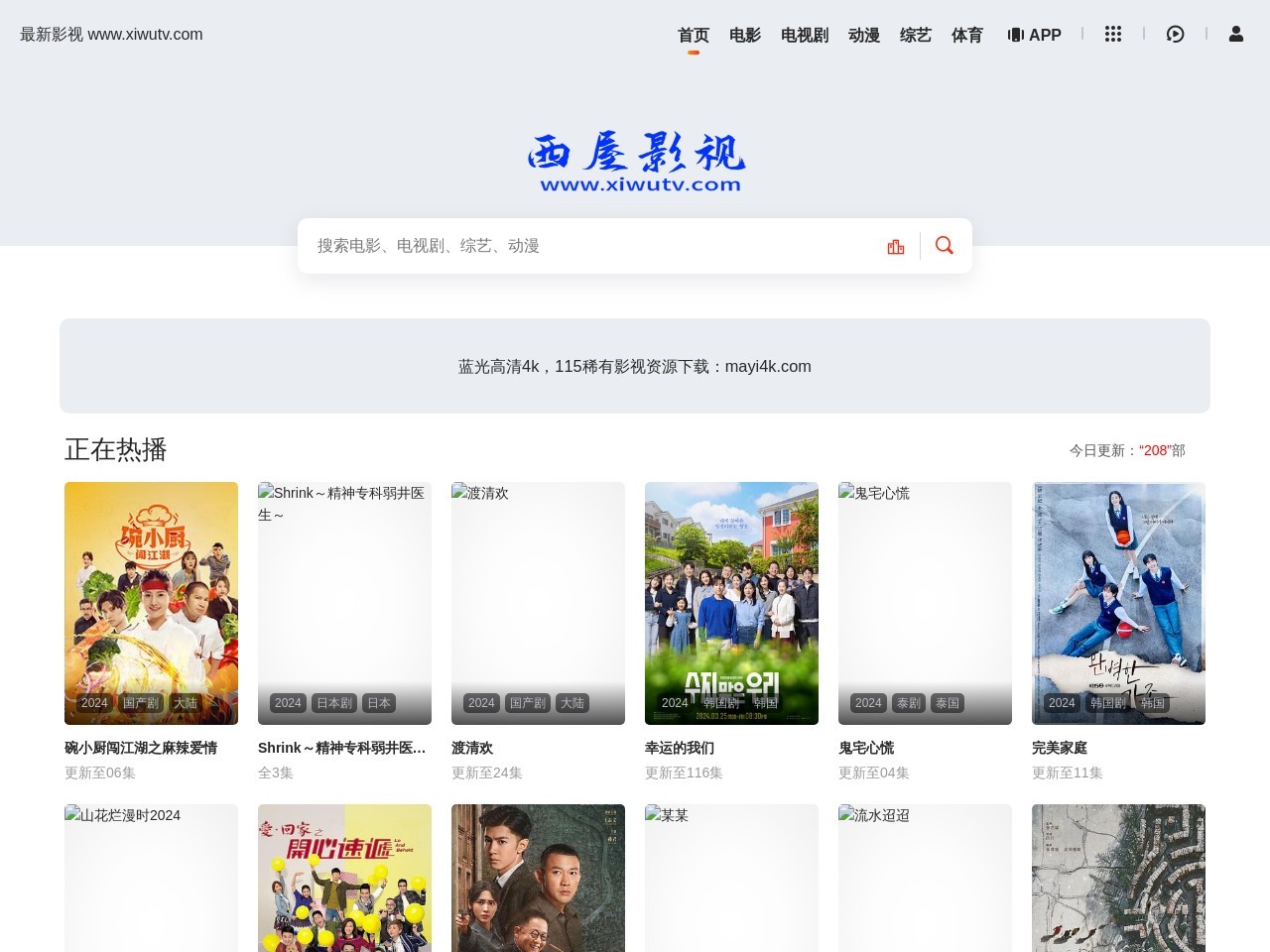Click the 西屋影视 site logo
The height and width of the screenshot is (952, 1270).
click(x=636, y=162)
